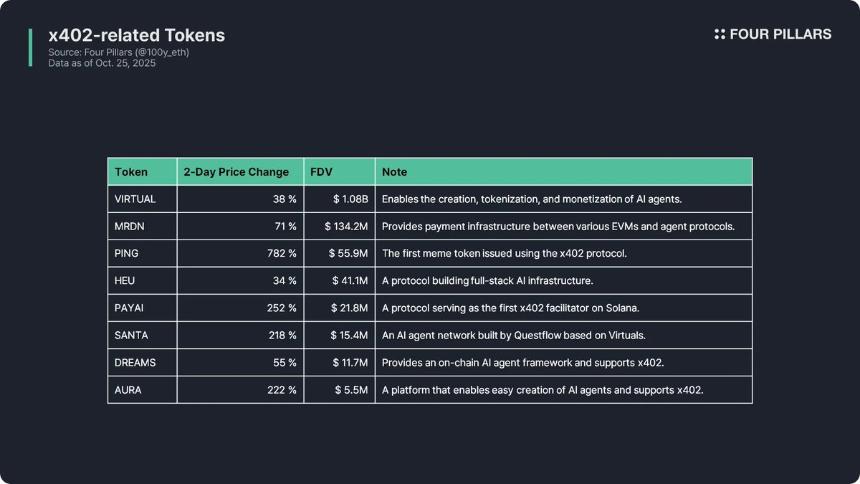
Task: Click the $ 1.08B FDV value
Action: tap(350, 199)
